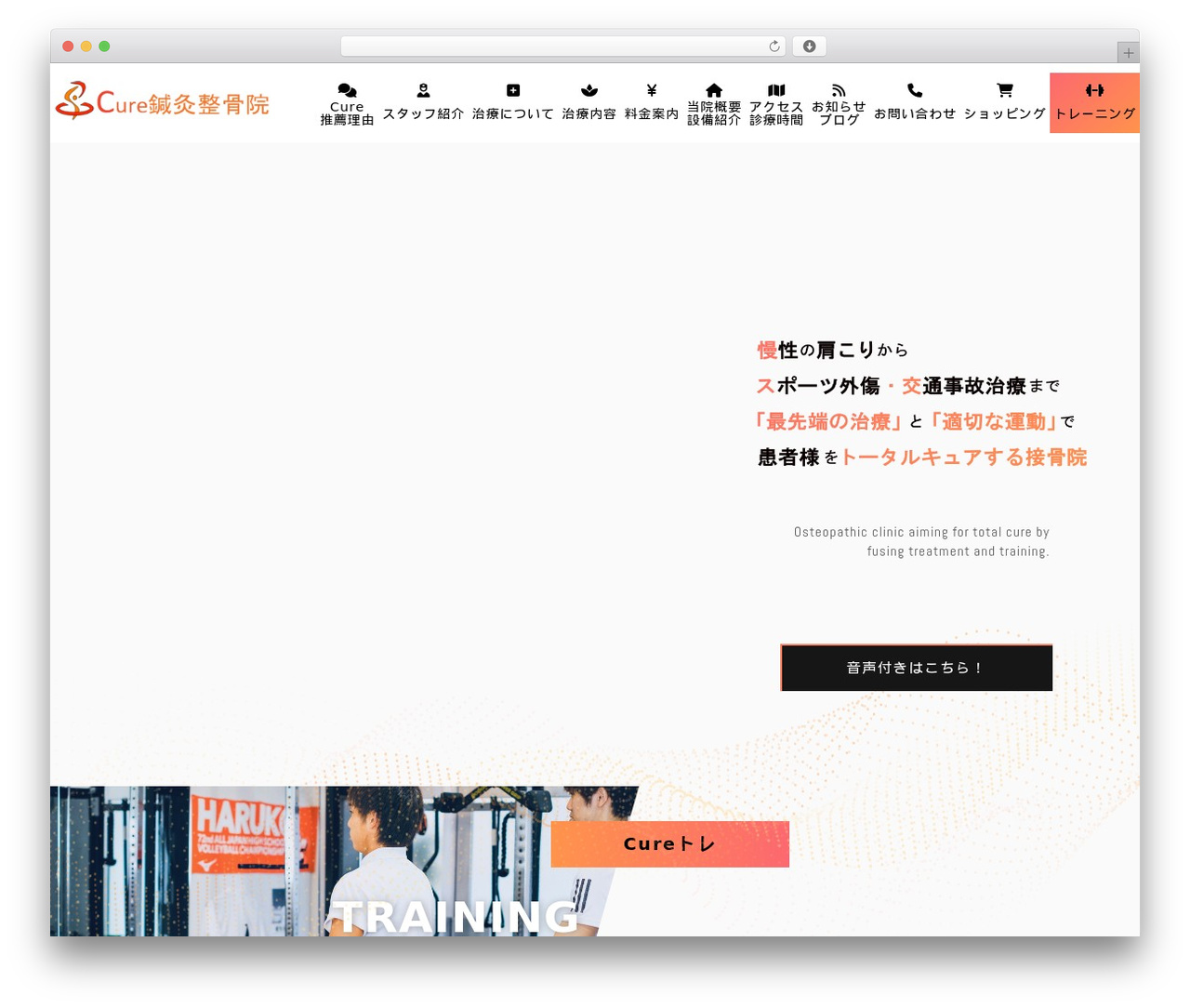1190x1008 pixels.
Task: Reload the page with the refresh icon
Action: (774, 46)
